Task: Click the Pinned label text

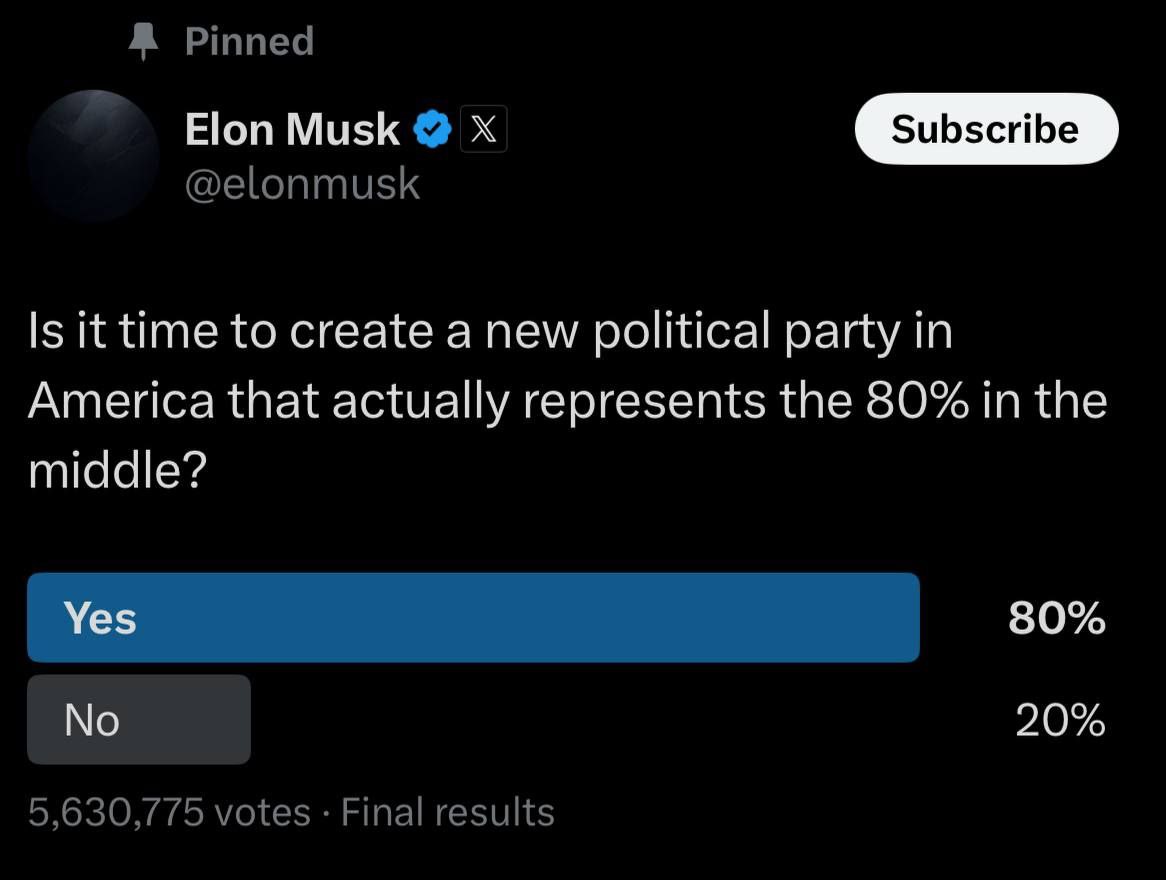Action: 249,41
